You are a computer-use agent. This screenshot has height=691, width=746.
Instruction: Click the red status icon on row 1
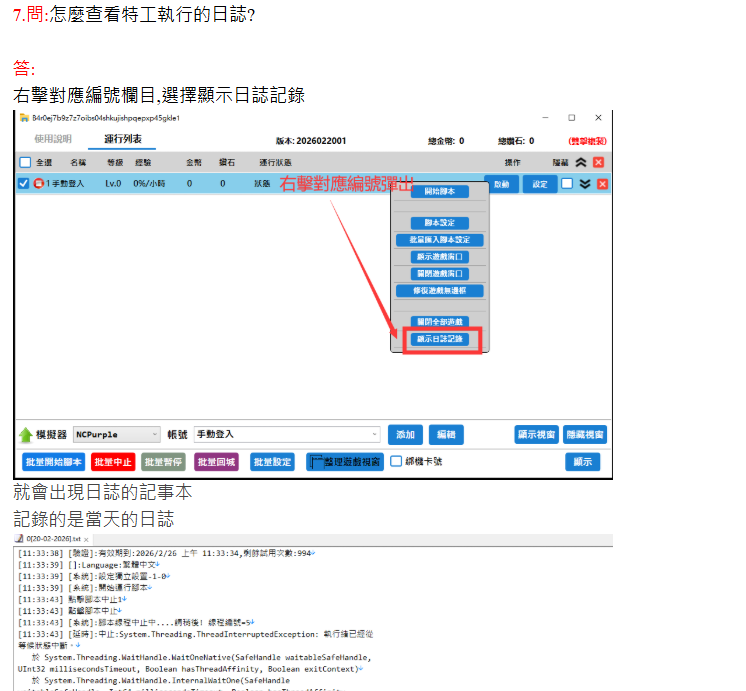[39, 184]
